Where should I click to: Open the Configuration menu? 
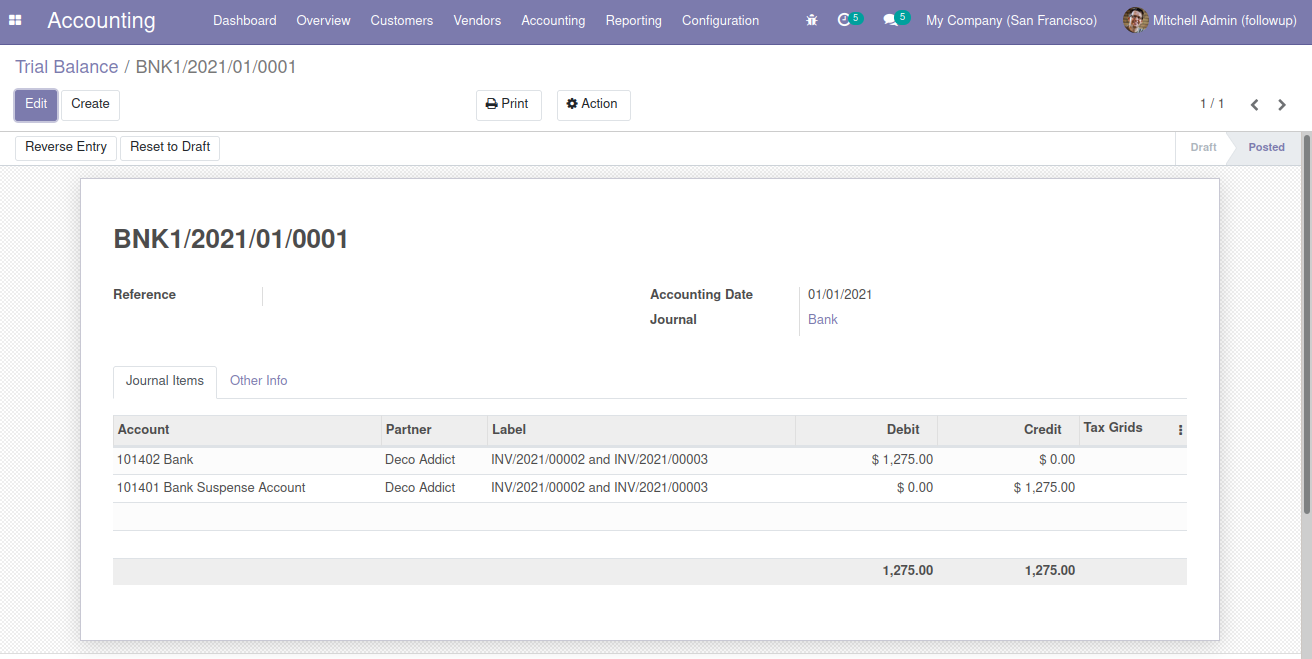click(x=720, y=20)
